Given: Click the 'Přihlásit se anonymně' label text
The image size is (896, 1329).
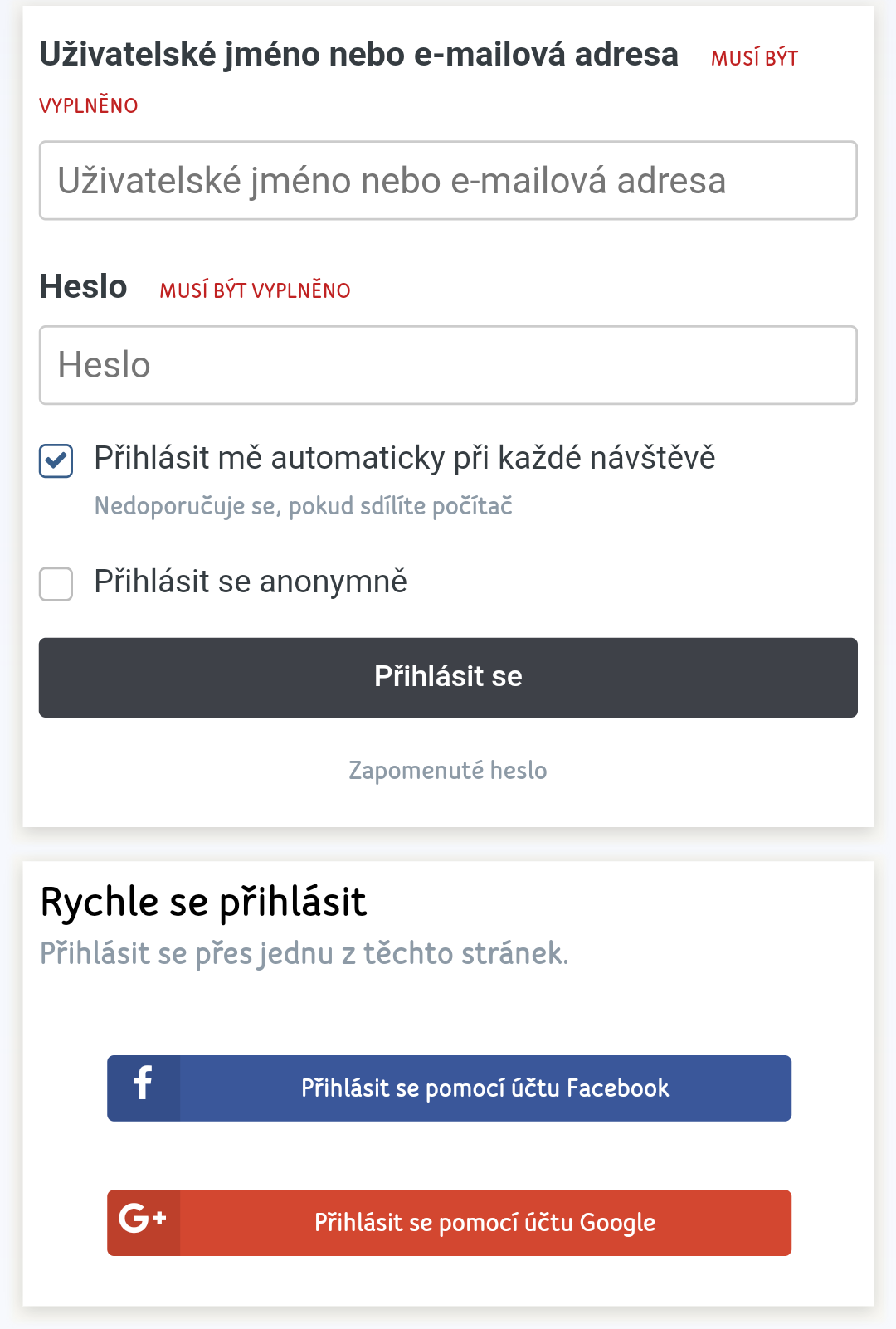Looking at the screenshot, I should [251, 582].
